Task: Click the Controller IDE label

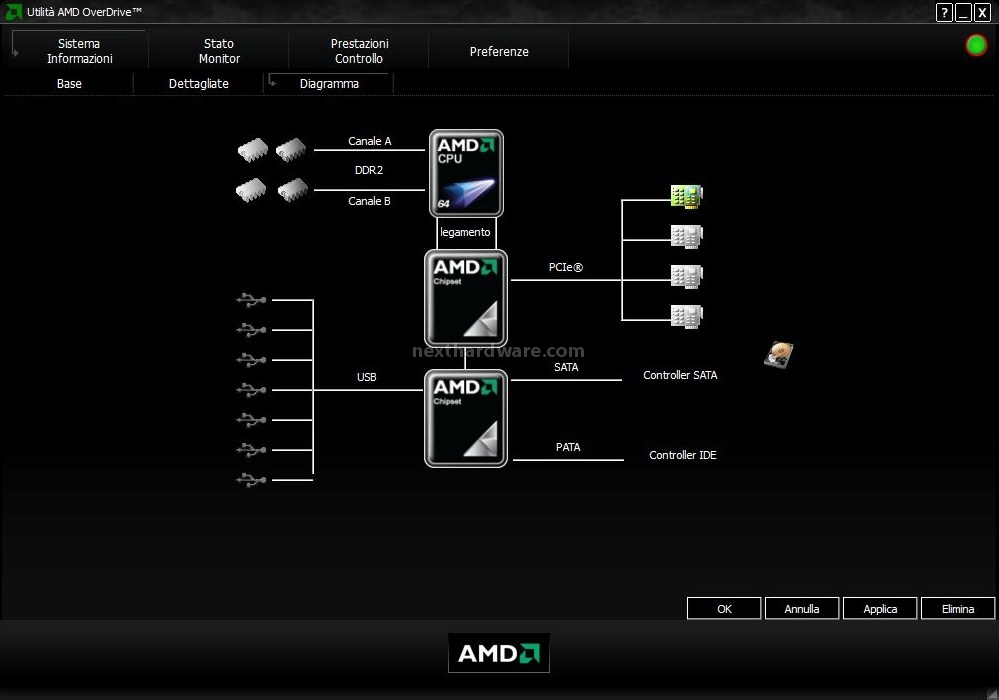Action: coord(682,455)
